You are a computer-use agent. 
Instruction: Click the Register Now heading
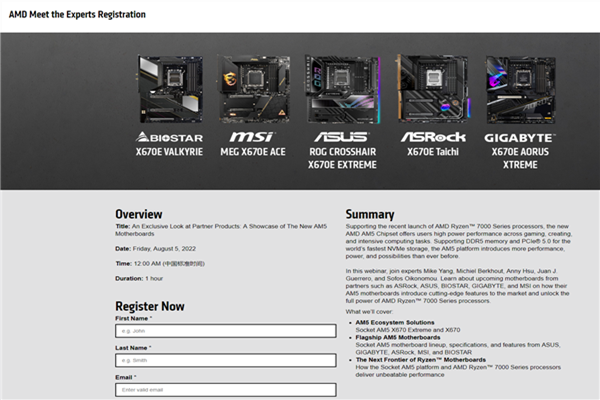(150, 306)
